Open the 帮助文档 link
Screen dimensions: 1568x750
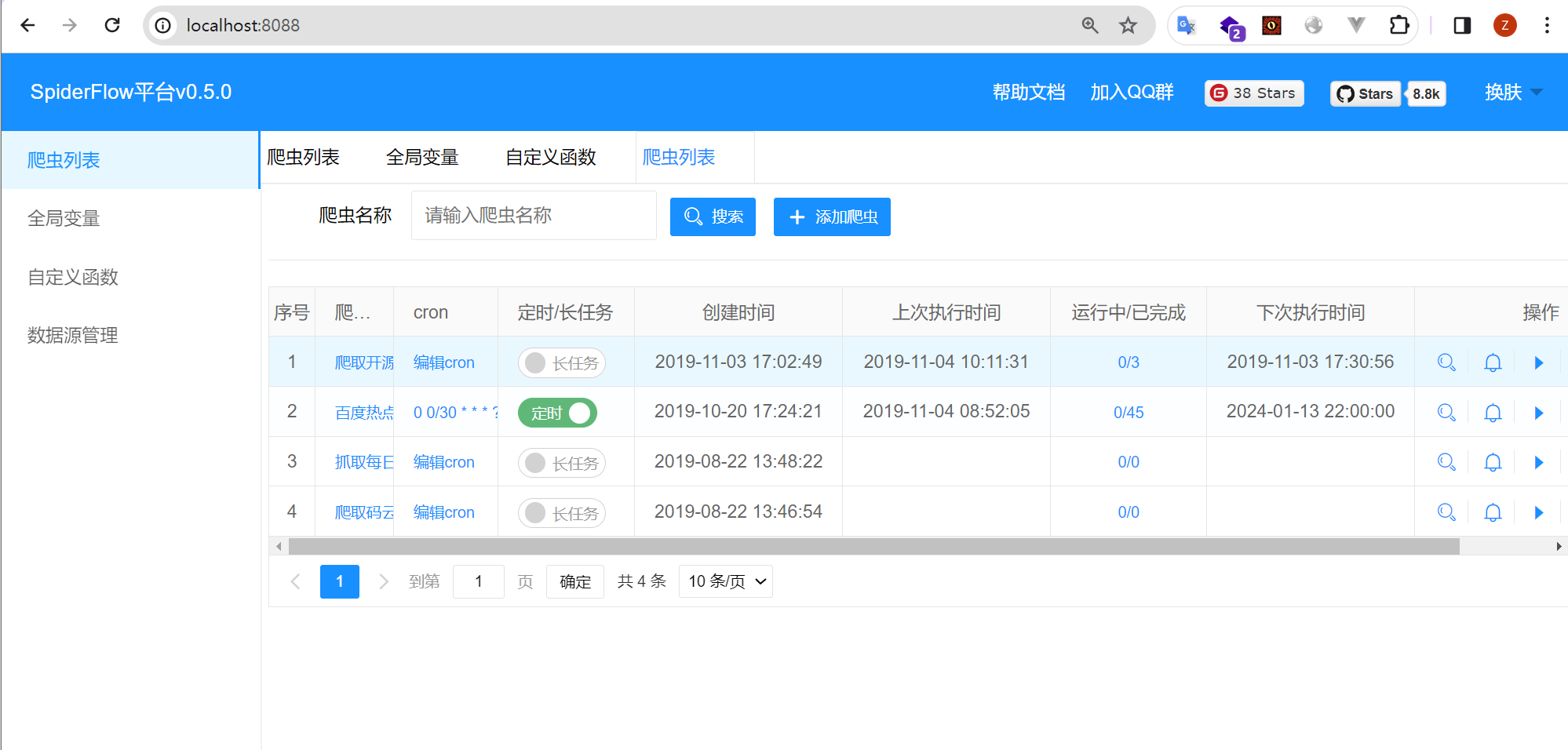pyautogui.click(x=1028, y=93)
